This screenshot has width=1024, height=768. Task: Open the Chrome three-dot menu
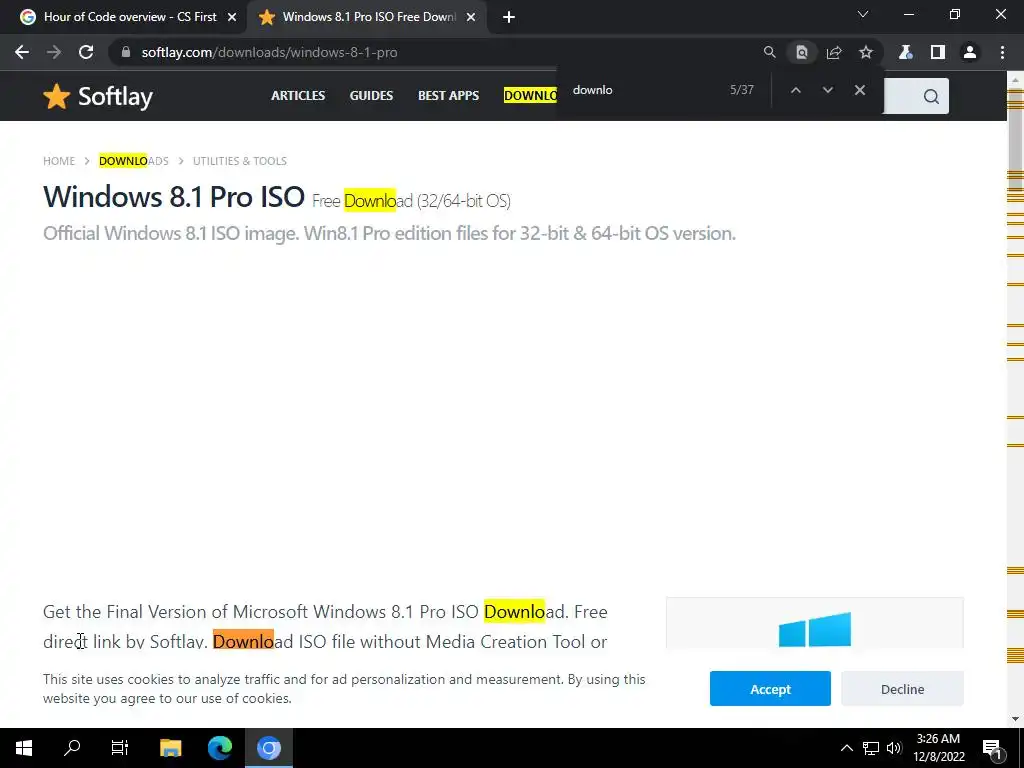1002,52
